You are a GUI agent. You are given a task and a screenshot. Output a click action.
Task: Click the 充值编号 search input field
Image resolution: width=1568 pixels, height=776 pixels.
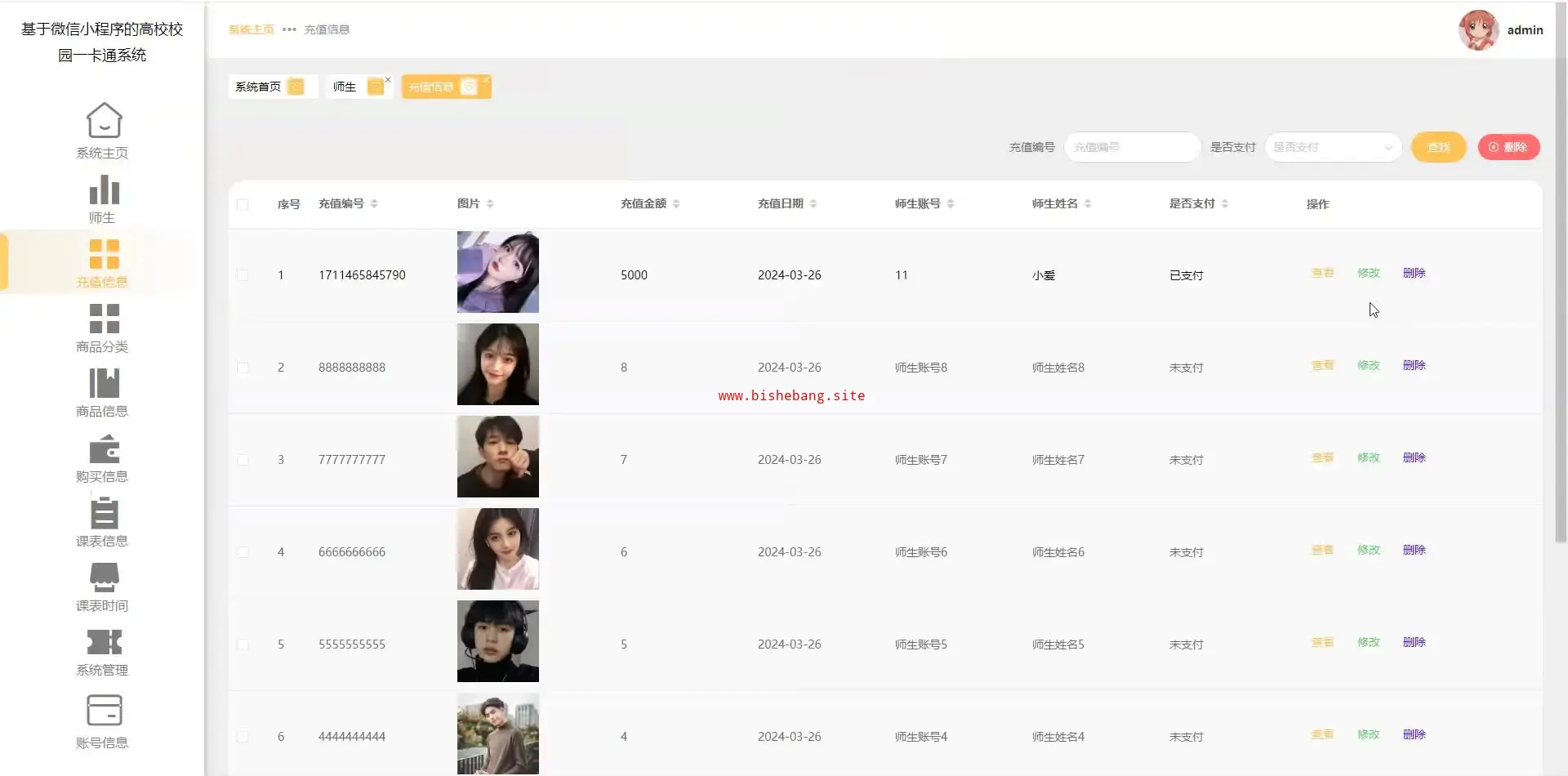pyautogui.click(x=1132, y=147)
